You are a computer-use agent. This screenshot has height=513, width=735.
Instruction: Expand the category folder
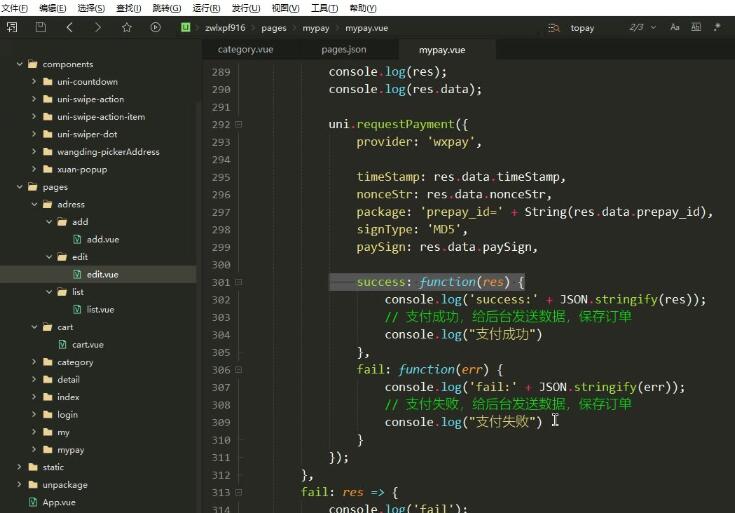tap(34, 362)
